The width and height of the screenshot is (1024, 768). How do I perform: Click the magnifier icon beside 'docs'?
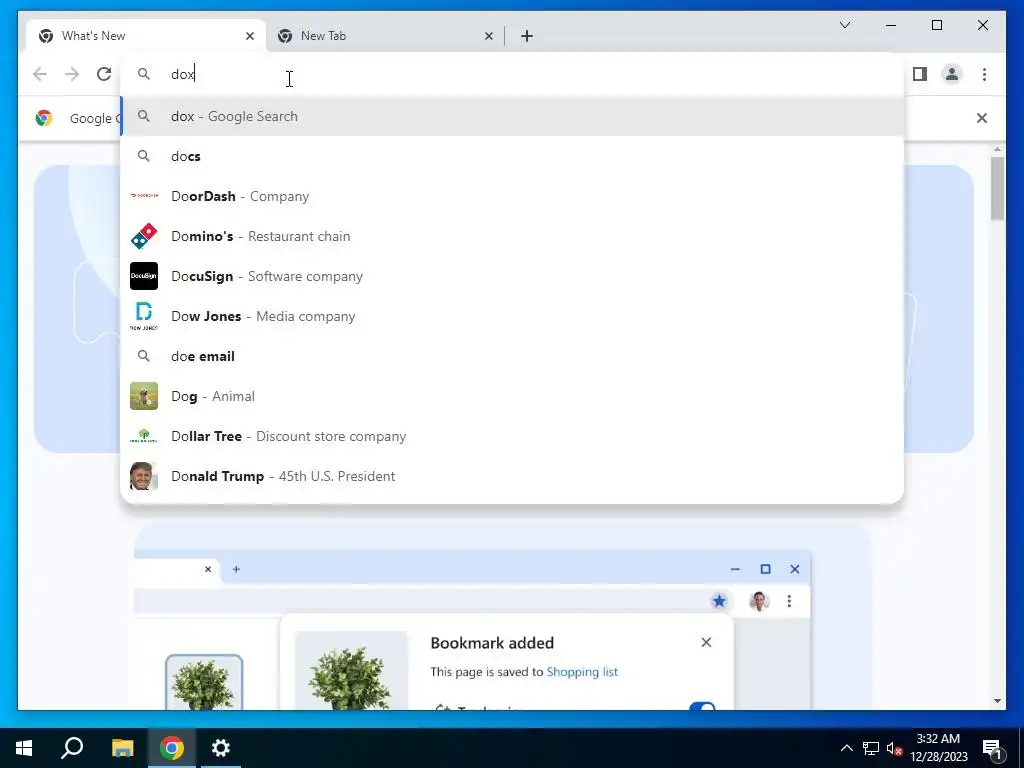click(144, 156)
